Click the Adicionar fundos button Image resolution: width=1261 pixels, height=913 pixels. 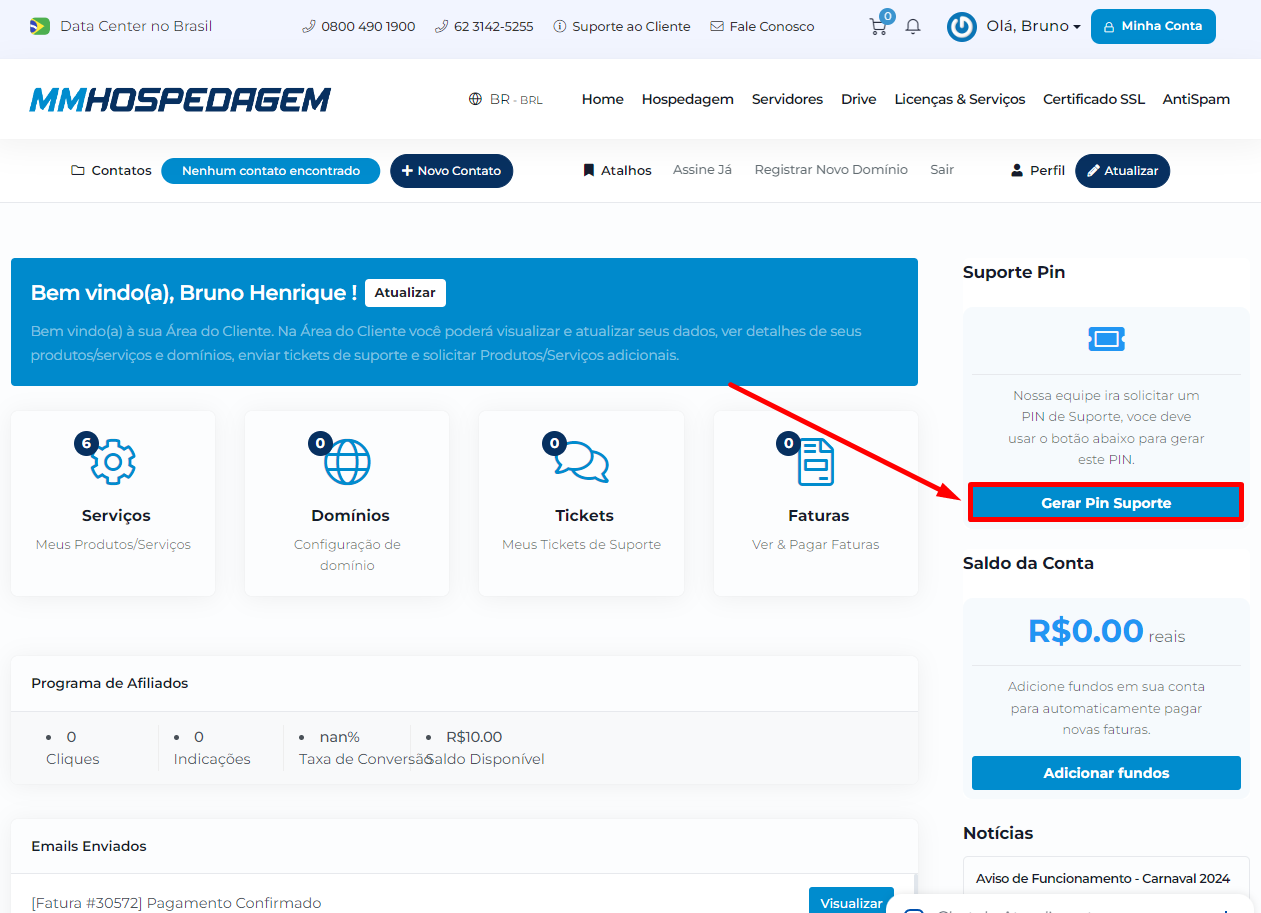pyautogui.click(x=1106, y=773)
